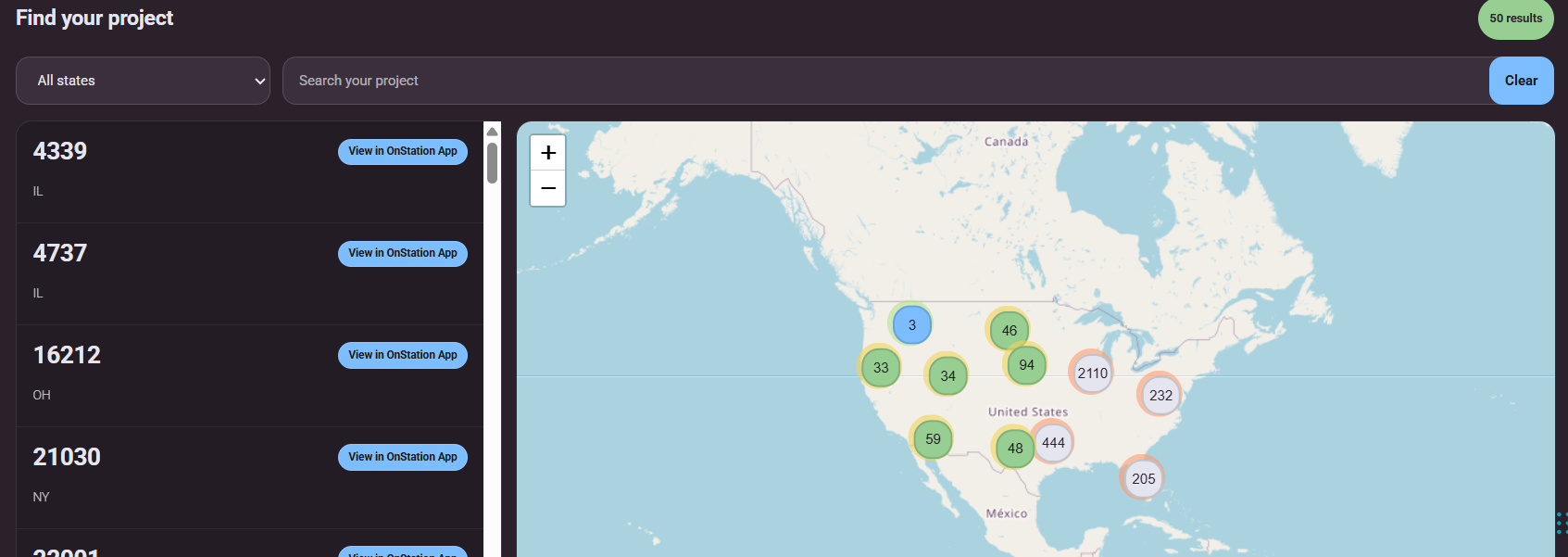Select the cluster marker labeled 46
Screen dimensions: 1568x557
pyautogui.click(x=1009, y=331)
